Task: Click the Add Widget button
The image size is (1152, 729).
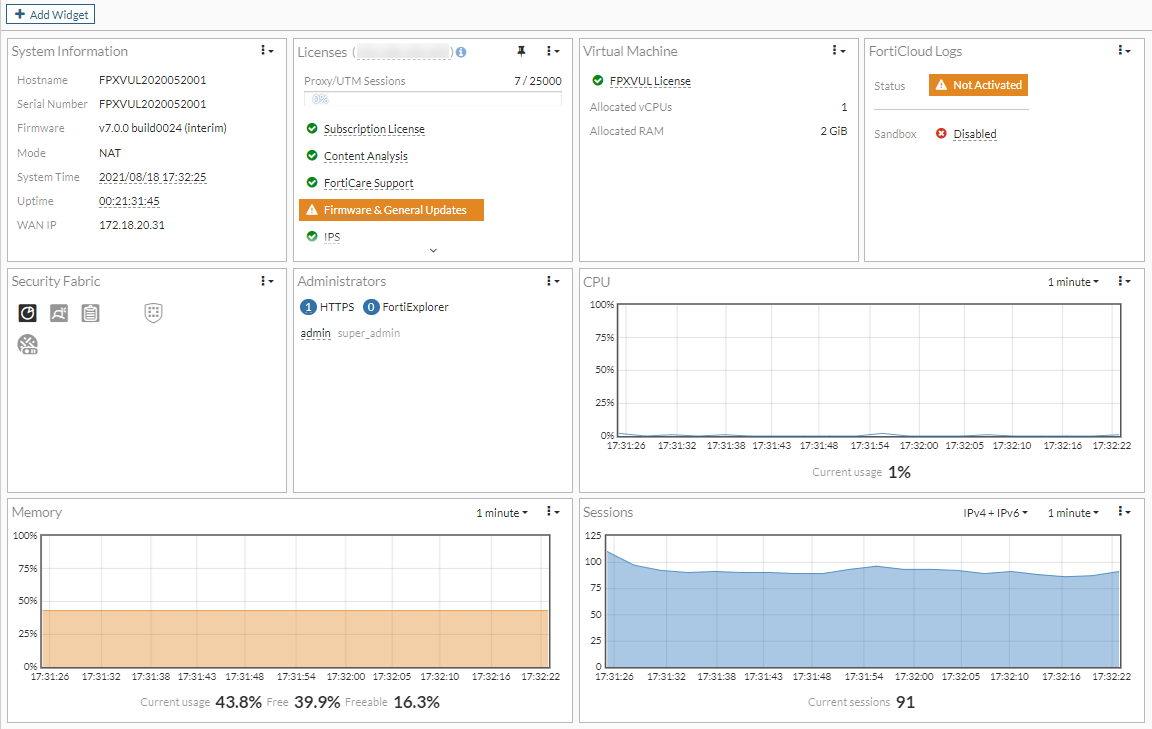Action: click(51, 15)
